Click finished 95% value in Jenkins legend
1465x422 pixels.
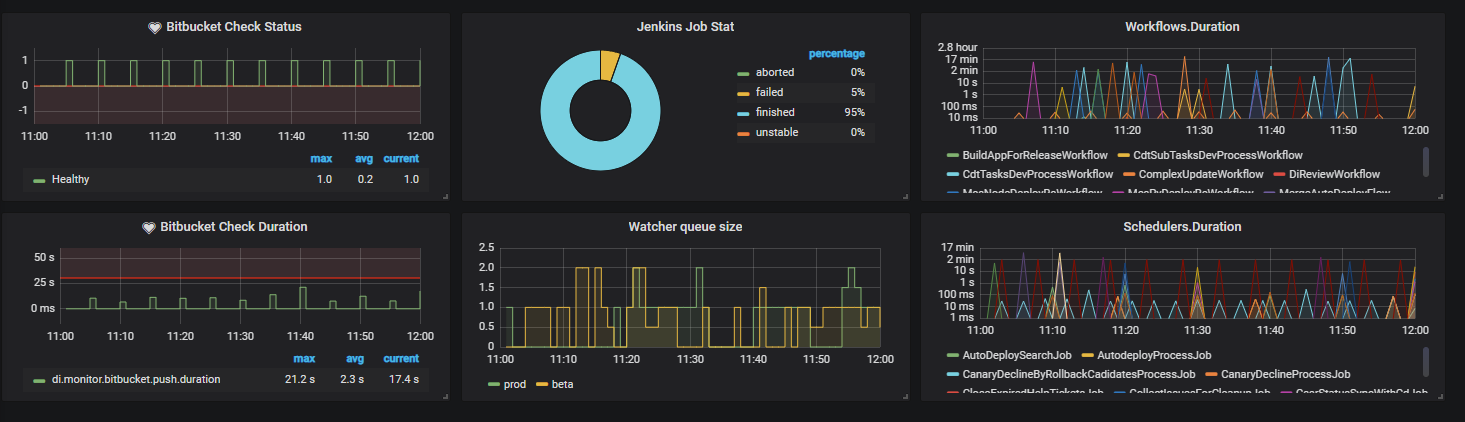[855, 112]
